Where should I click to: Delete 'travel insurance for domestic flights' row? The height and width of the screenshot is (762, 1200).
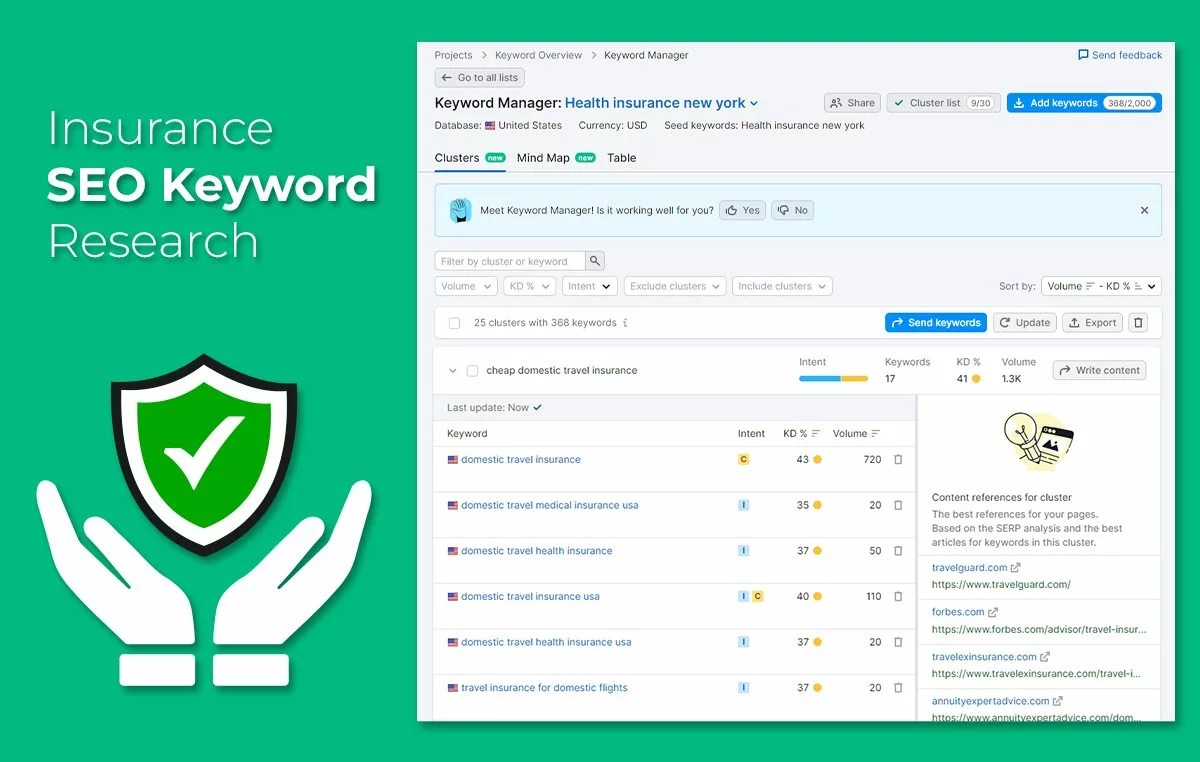898,688
